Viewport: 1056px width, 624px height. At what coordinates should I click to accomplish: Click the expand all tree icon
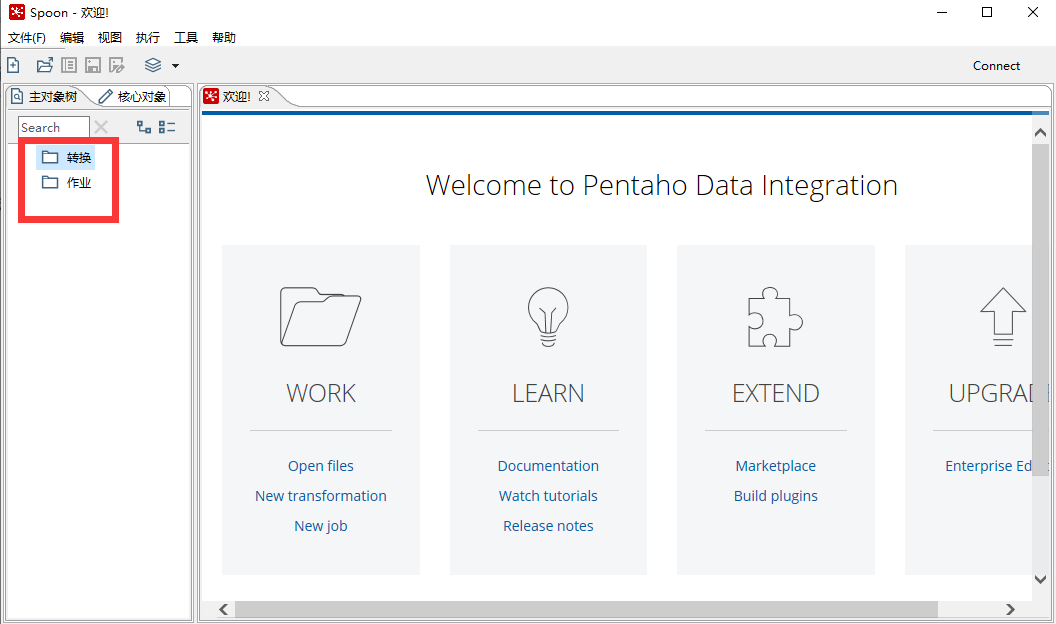(143, 127)
